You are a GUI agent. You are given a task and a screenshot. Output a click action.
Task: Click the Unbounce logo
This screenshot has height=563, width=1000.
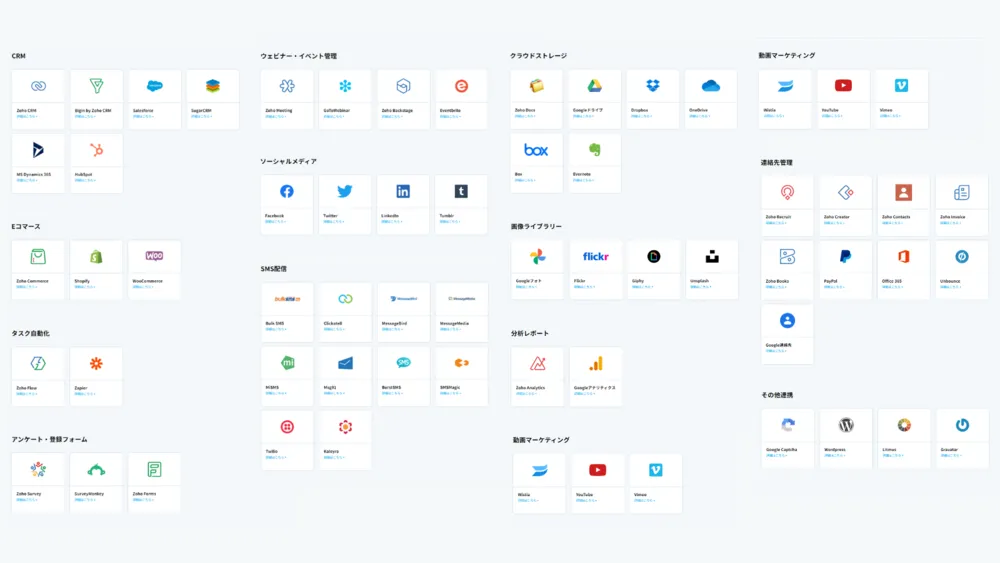coord(962,256)
